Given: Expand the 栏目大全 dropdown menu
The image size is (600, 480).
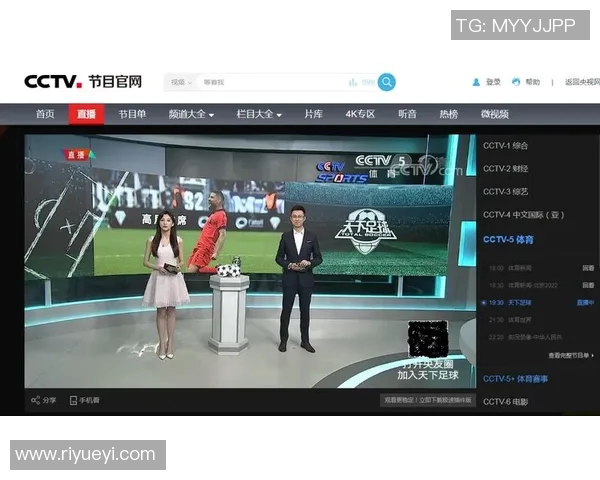Looking at the screenshot, I should tap(259, 114).
